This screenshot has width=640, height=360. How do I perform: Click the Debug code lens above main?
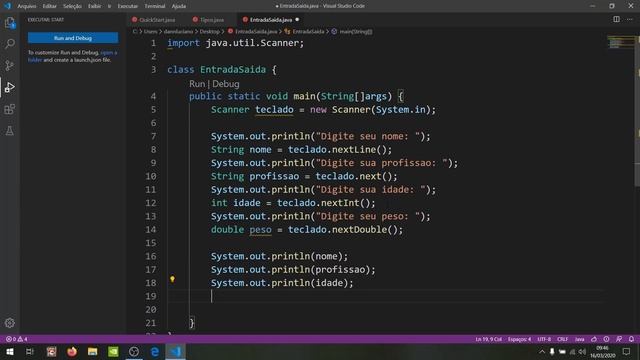click(x=226, y=84)
